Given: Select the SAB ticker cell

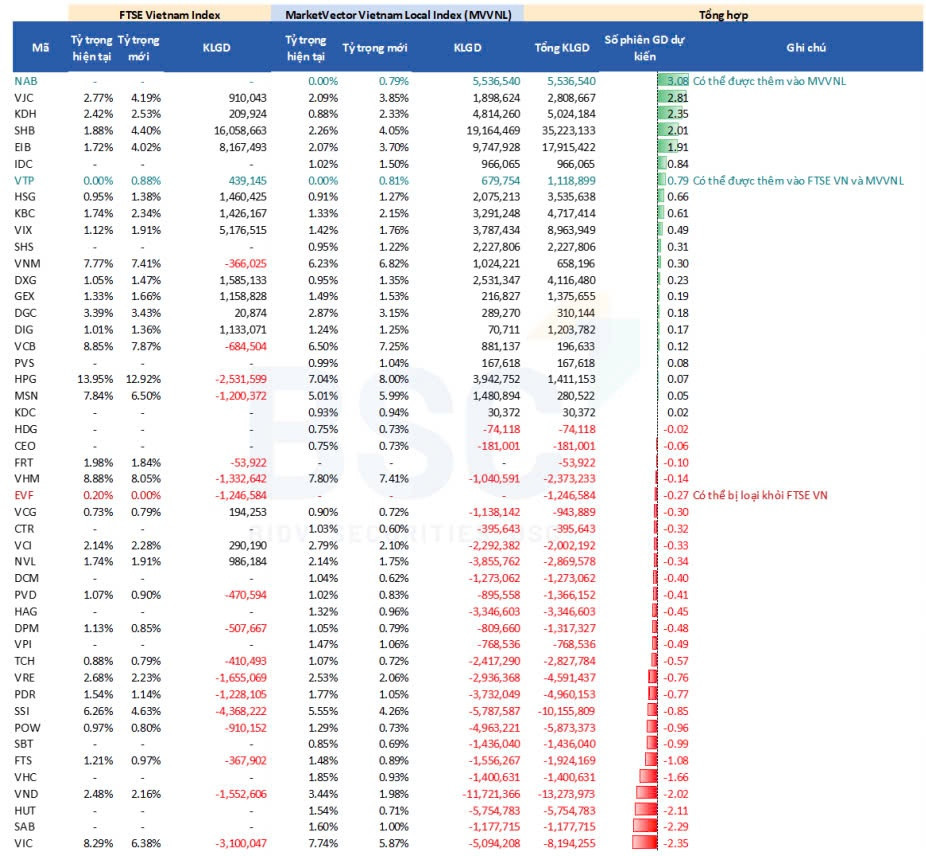Looking at the screenshot, I should [24, 826].
